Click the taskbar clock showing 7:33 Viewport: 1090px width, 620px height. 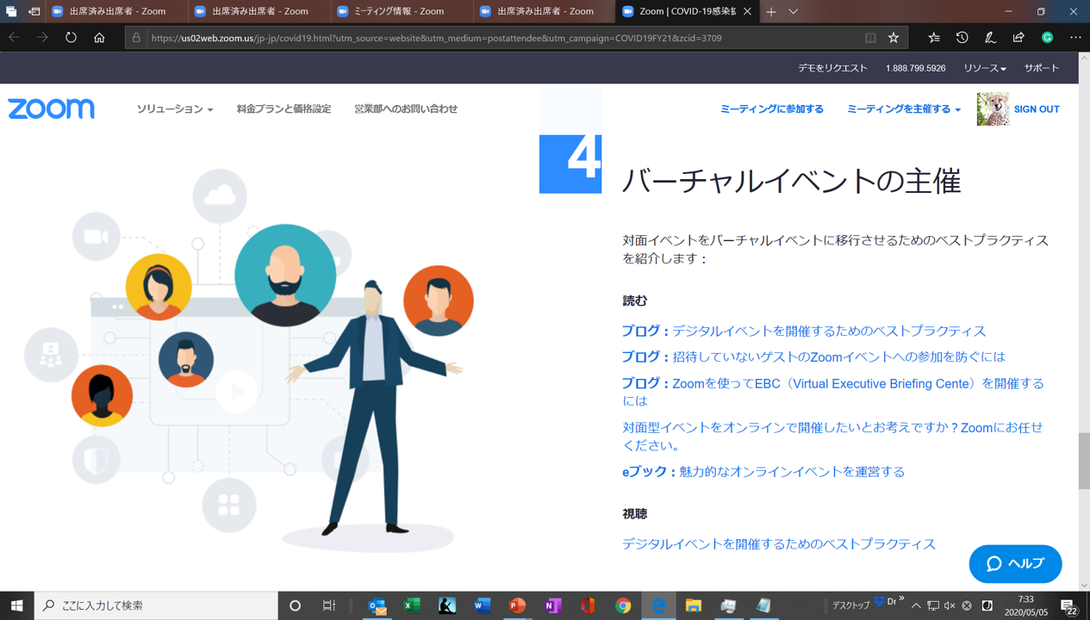click(1026, 605)
